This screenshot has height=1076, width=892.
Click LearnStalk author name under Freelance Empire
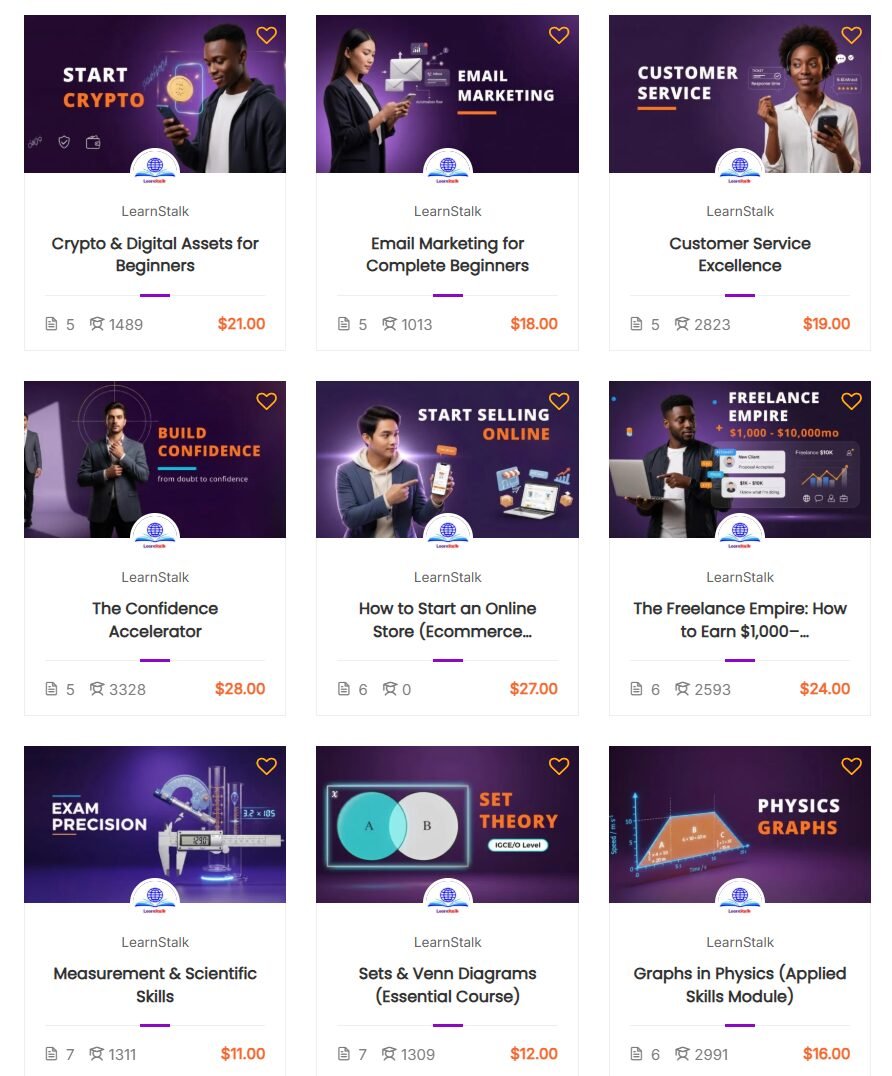coord(740,577)
